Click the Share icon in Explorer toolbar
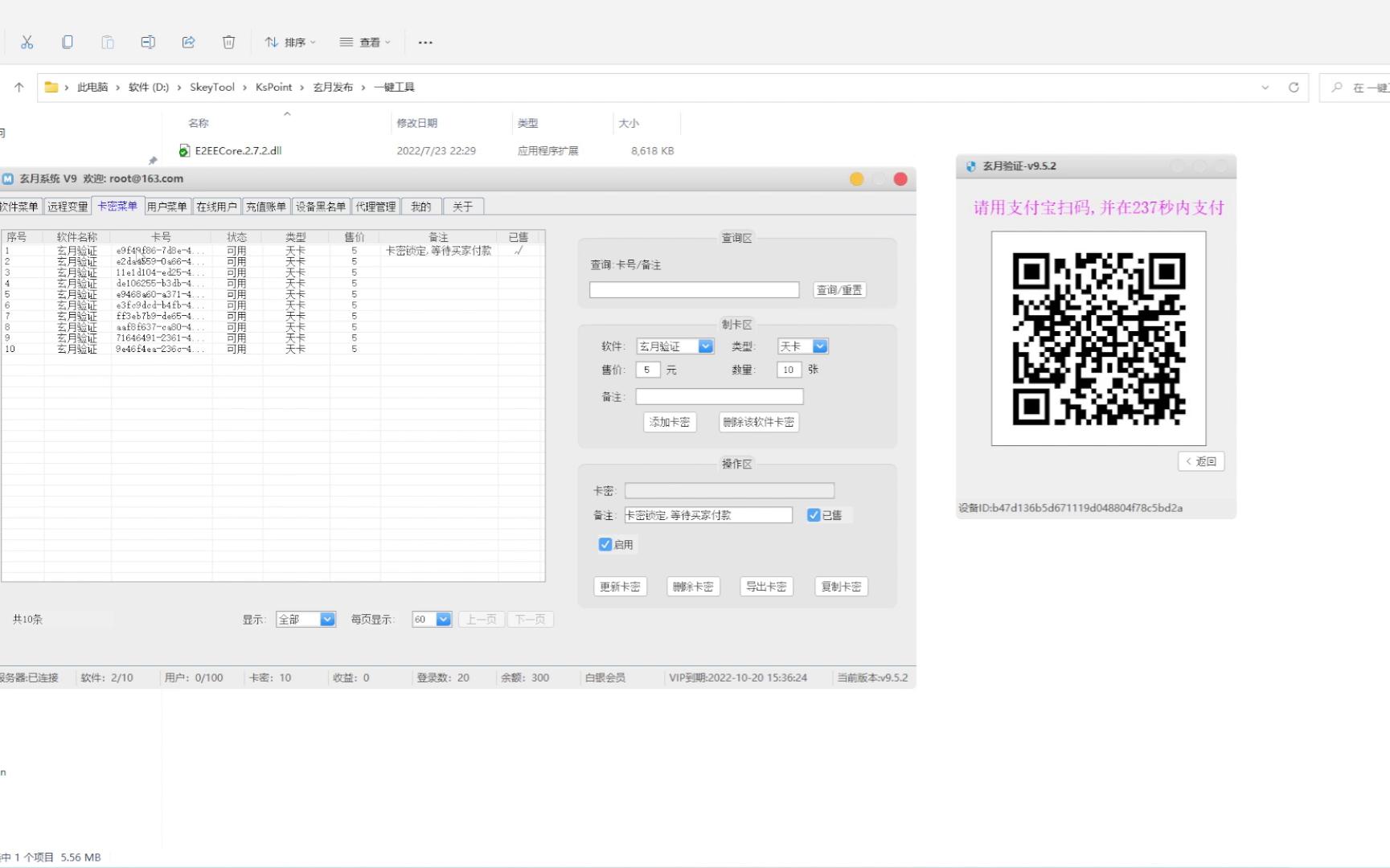This screenshot has width=1390, height=868. [x=188, y=42]
